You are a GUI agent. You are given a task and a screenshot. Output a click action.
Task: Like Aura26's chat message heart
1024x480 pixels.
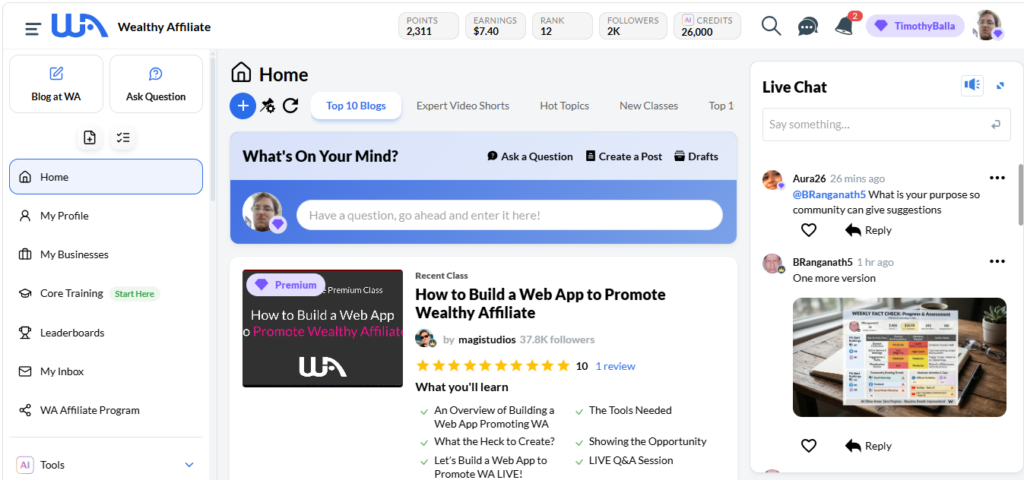coord(808,230)
